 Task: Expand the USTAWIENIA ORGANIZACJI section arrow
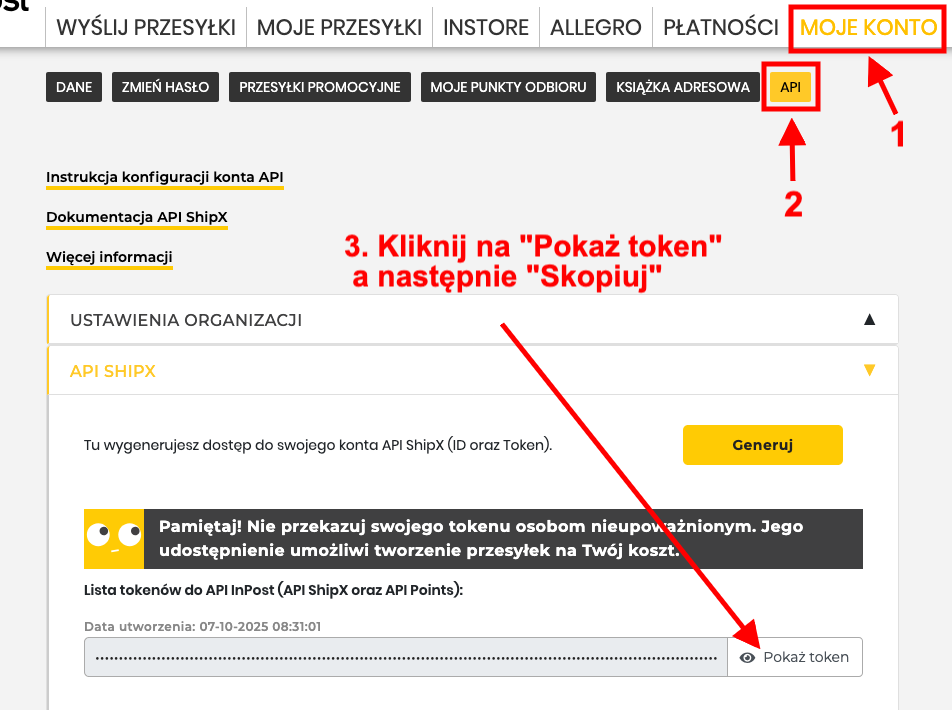pos(869,320)
